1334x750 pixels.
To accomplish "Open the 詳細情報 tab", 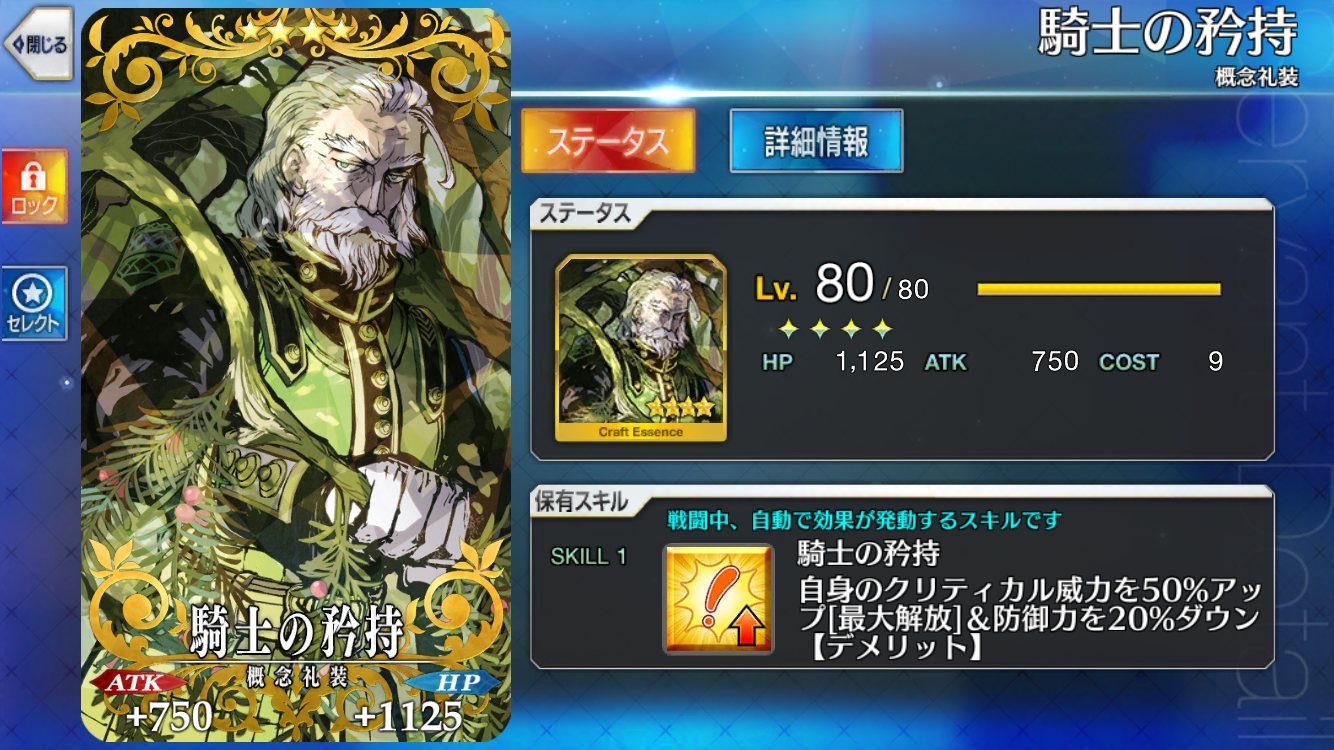I will pos(816,141).
